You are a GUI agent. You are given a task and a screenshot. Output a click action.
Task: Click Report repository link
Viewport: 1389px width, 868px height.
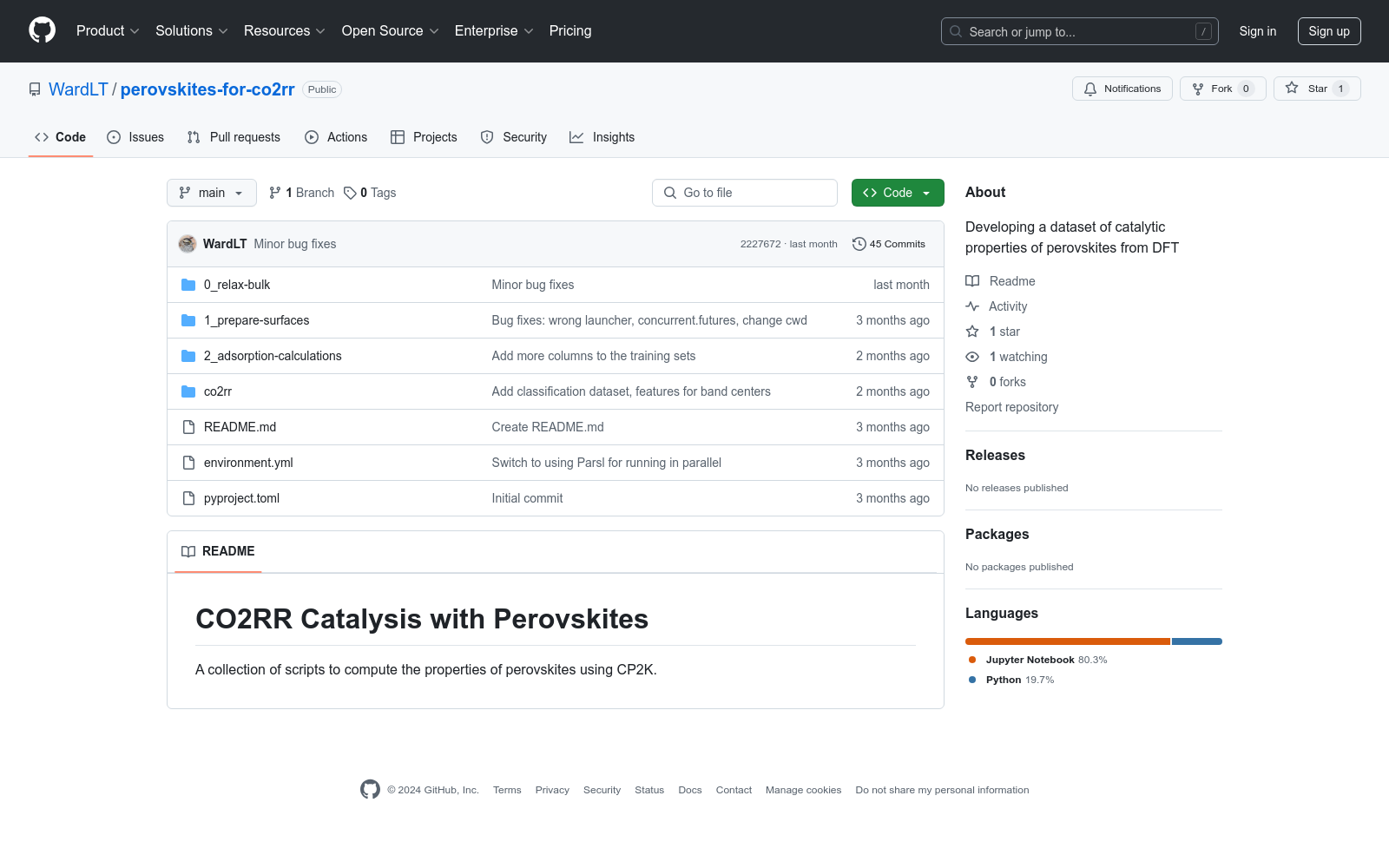pyautogui.click(x=1012, y=407)
